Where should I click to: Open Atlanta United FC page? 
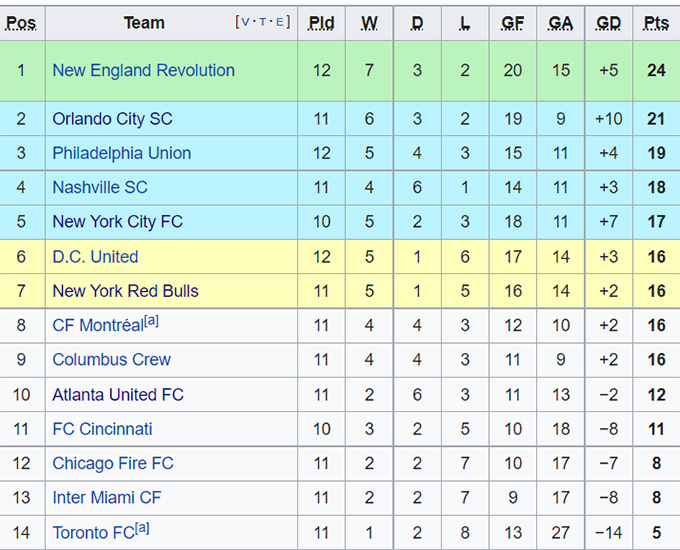(118, 395)
